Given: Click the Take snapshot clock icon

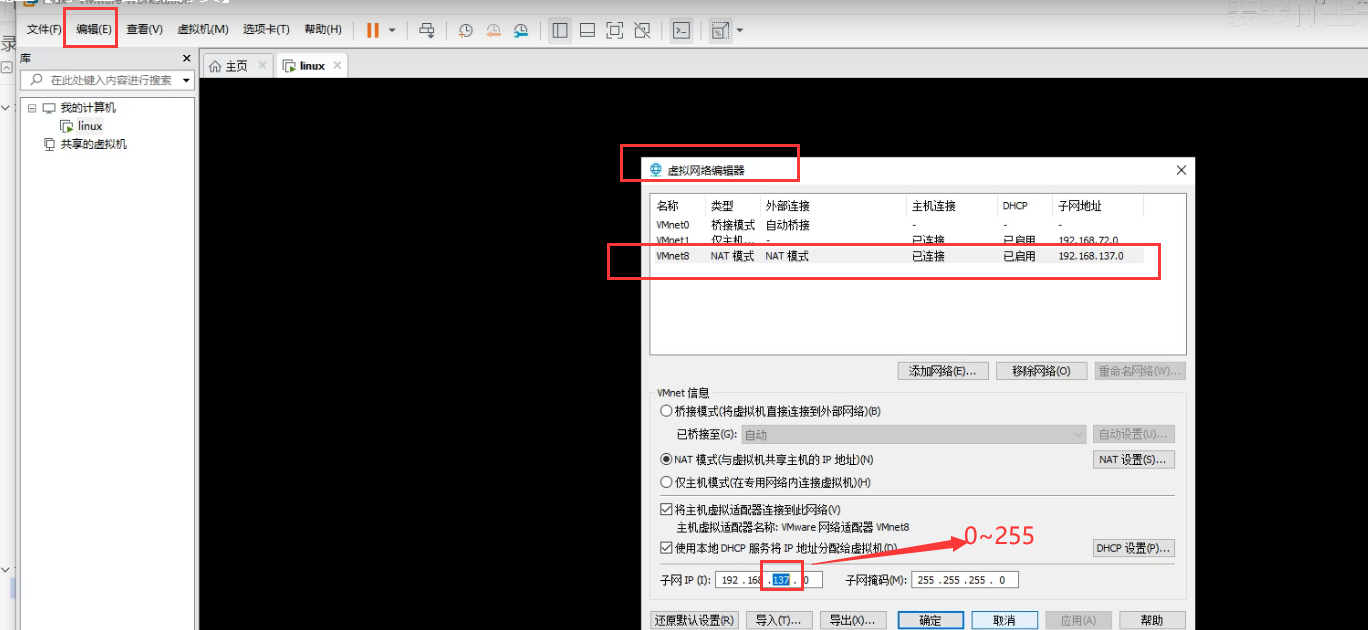Looking at the screenshot, I should click(x=465, y=30).
